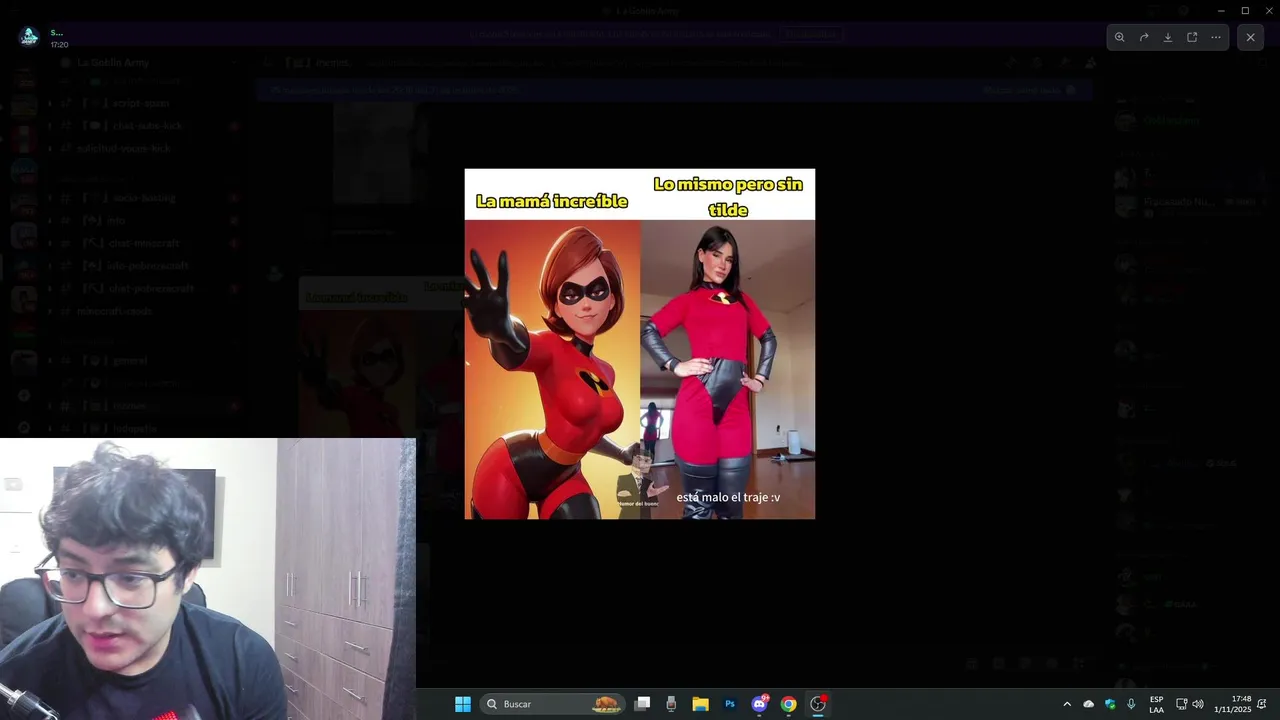Click the microphone tray icon

point(1131,704)
